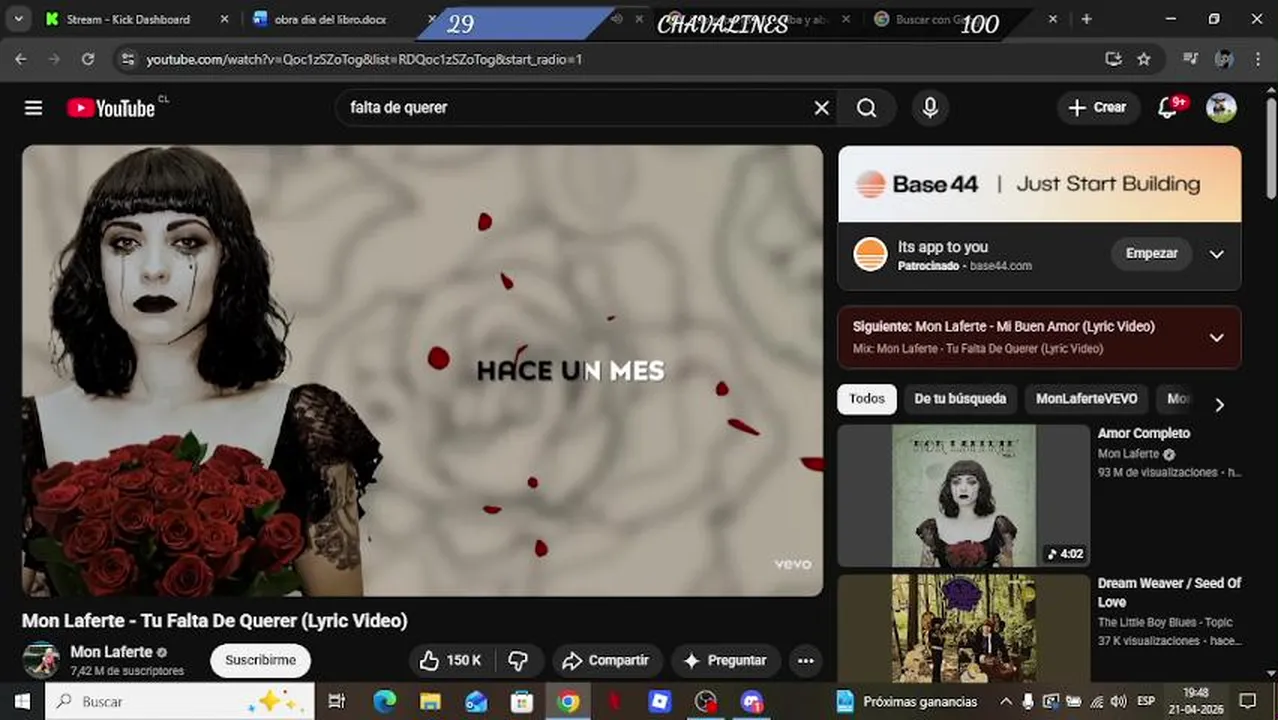Open a new browser tab
The image size is (1278, 720).
[1086, 19]
